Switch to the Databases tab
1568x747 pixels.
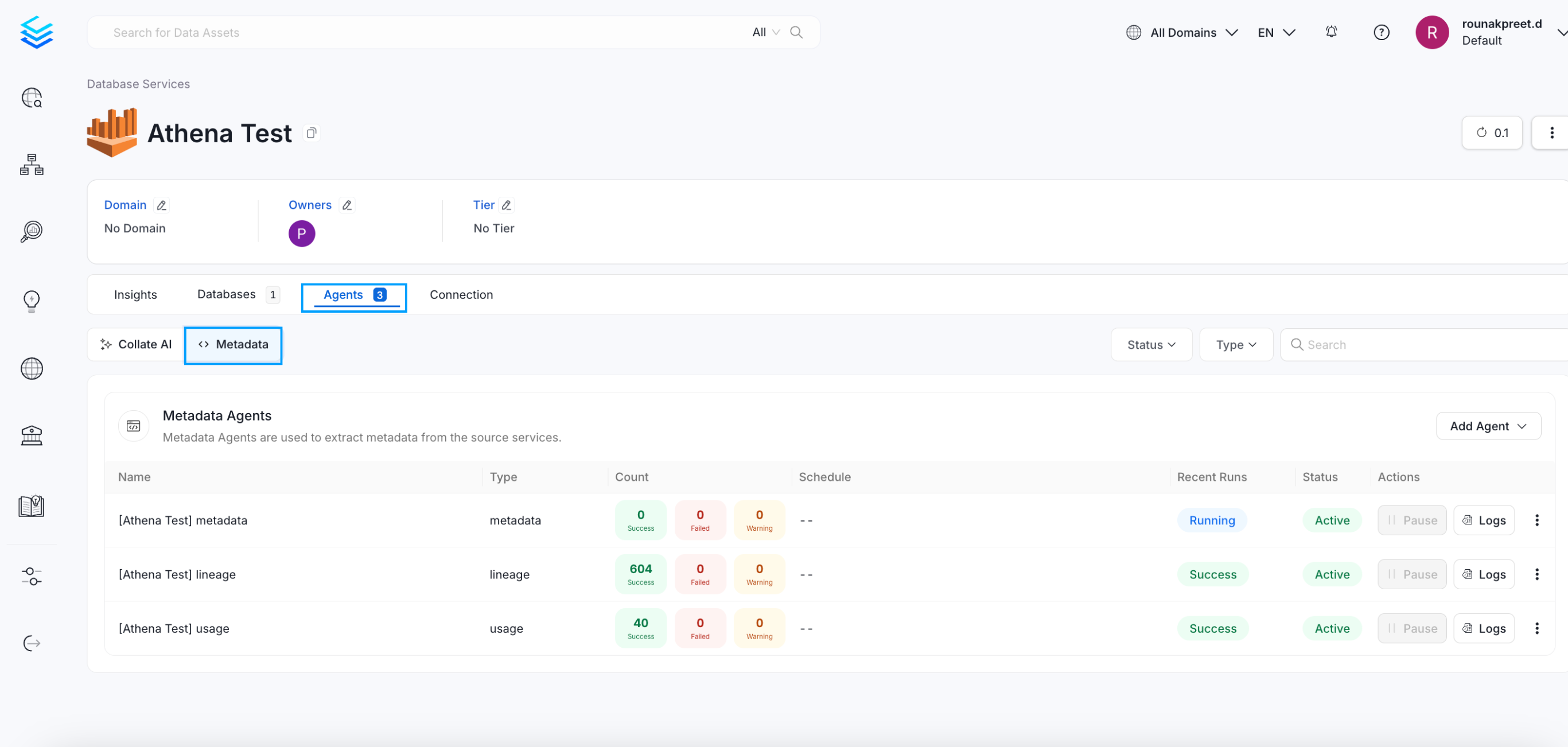(226, 294)
